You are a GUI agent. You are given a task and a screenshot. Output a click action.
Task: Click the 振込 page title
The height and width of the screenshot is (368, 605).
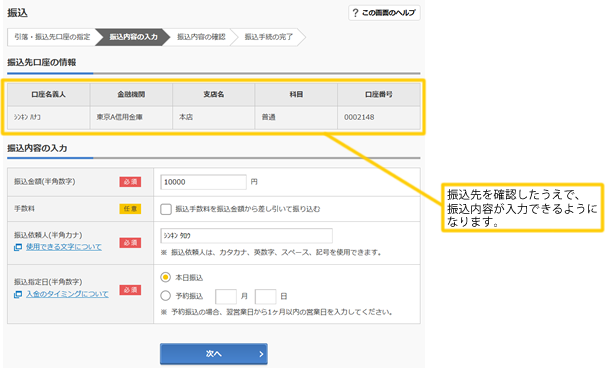(x=17, y=13)
